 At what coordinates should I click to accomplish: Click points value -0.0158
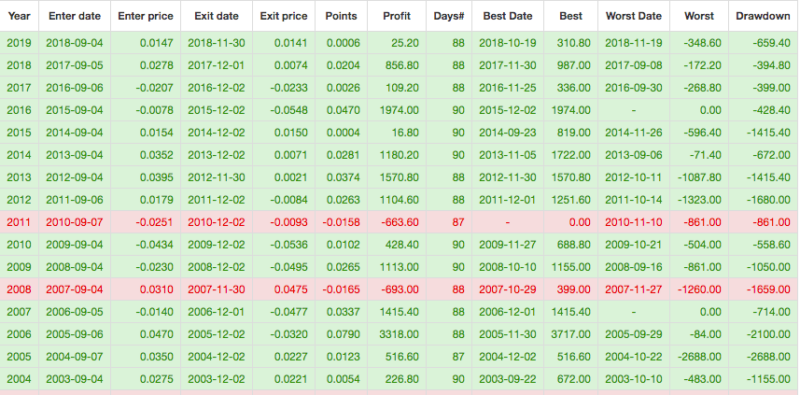(341, 223)
